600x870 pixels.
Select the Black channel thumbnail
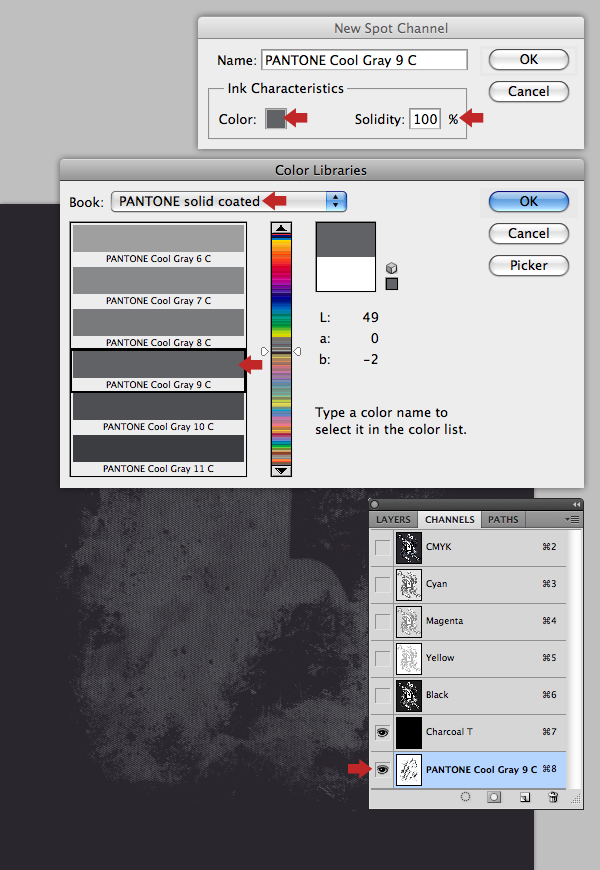coord(409,695)
